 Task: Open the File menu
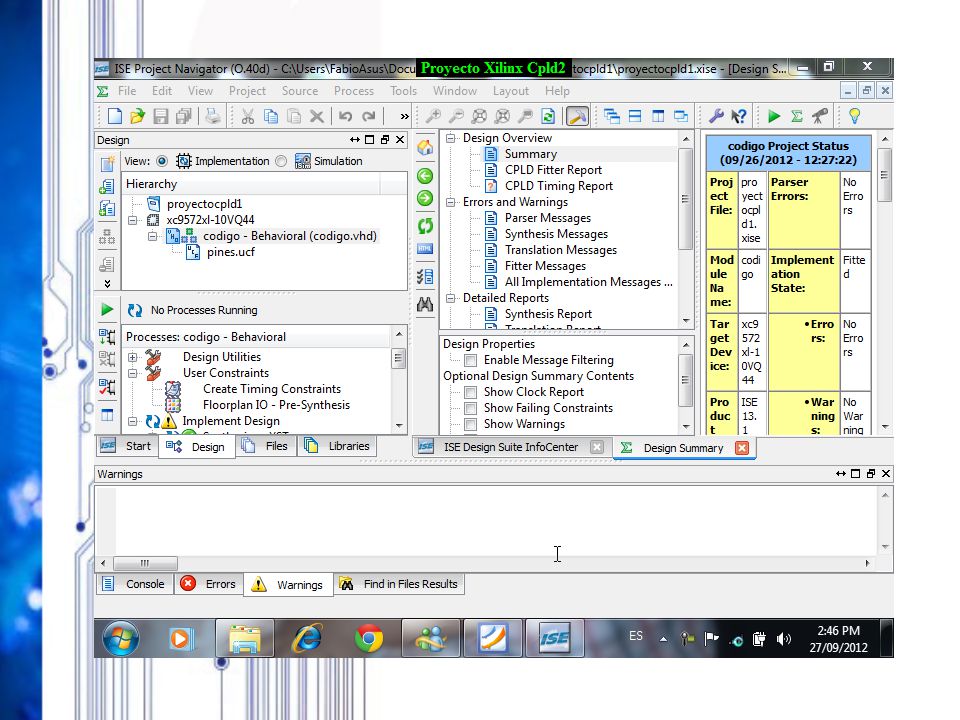tap(127, 91)
